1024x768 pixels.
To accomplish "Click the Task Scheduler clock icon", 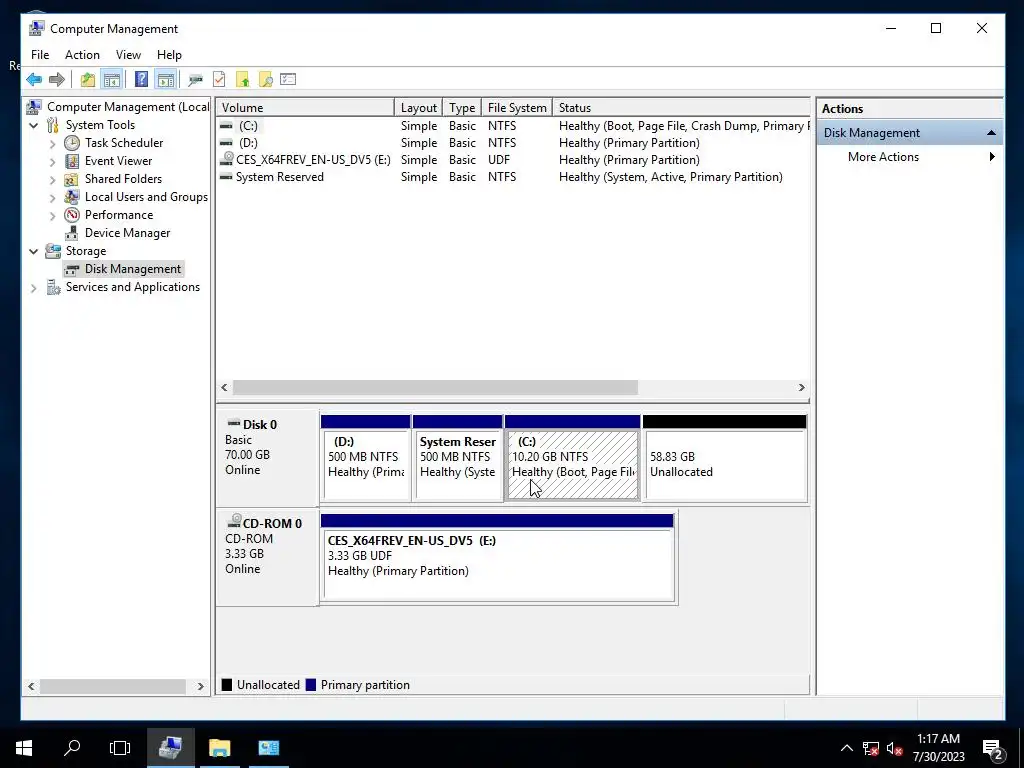I will pos(72,143).
